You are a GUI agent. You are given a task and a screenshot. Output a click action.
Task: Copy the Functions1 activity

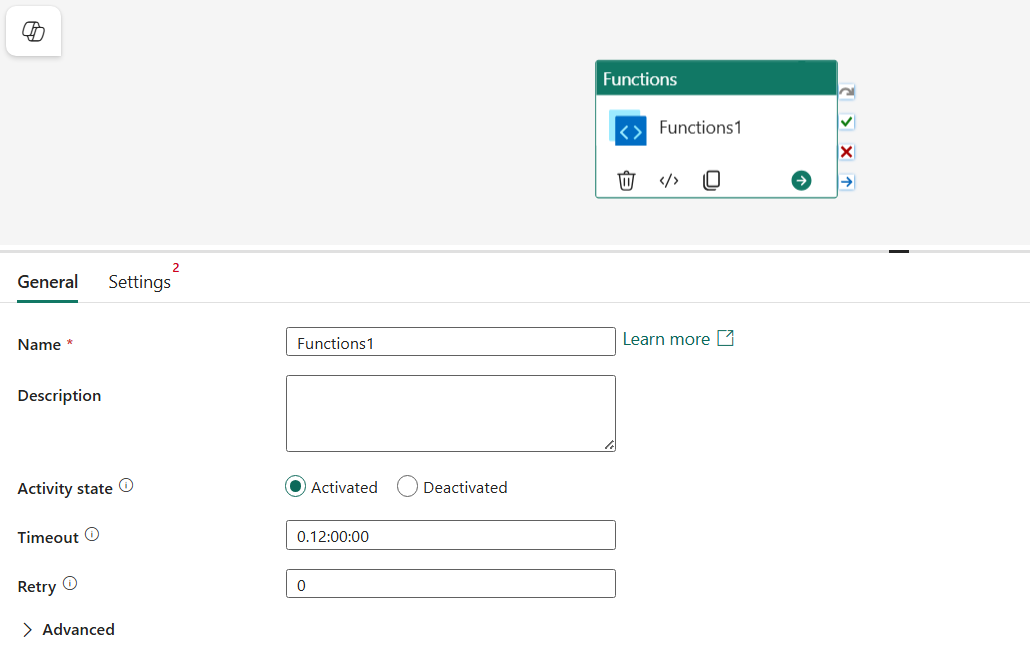(711, 180)
